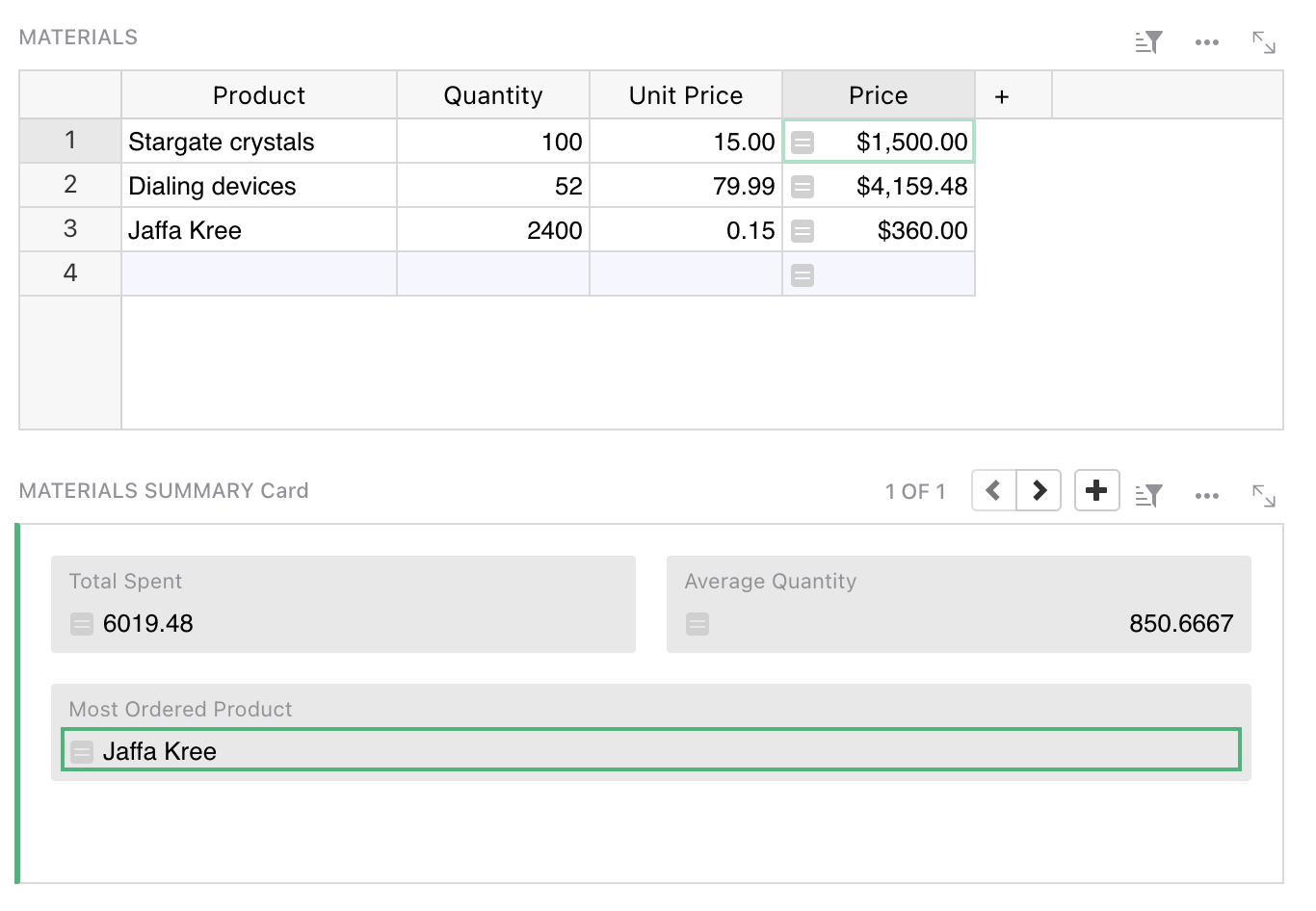Image resolution: width=1316 pixels, height=911 pixels.
Task: Go to the next card with the right arrow
Action: point(1040,490)
